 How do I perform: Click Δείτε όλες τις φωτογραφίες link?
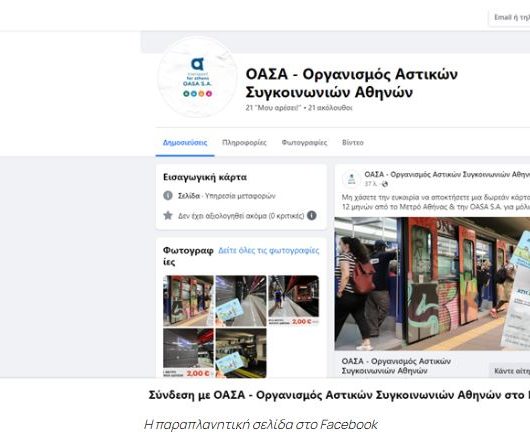click(269, 250)
